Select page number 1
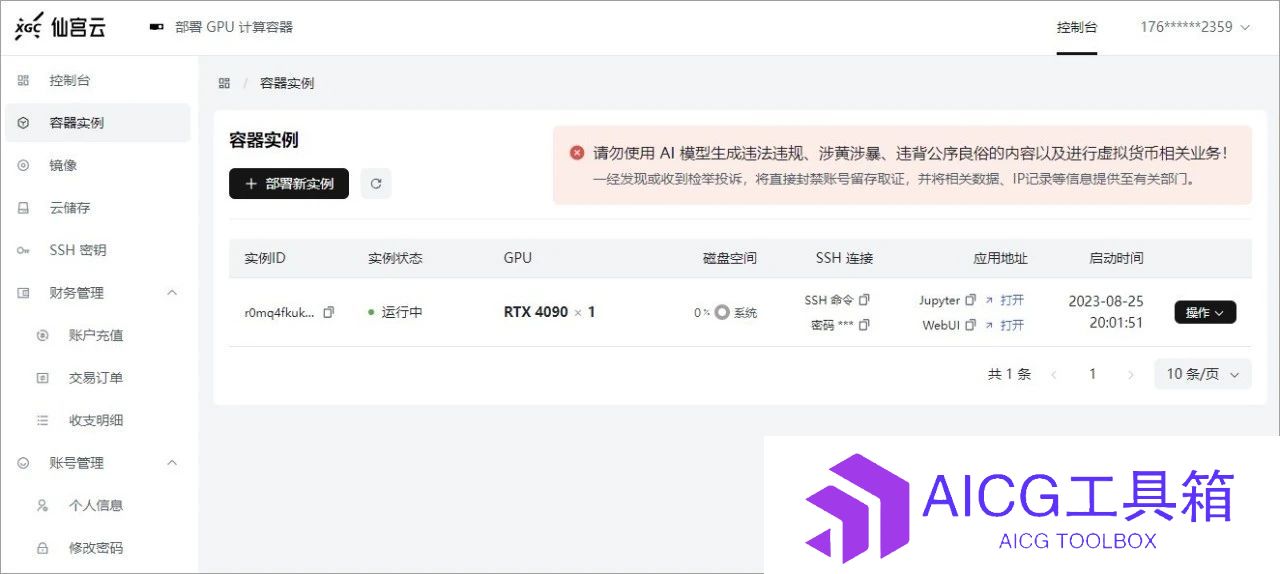 click(x=1093, y=374)
